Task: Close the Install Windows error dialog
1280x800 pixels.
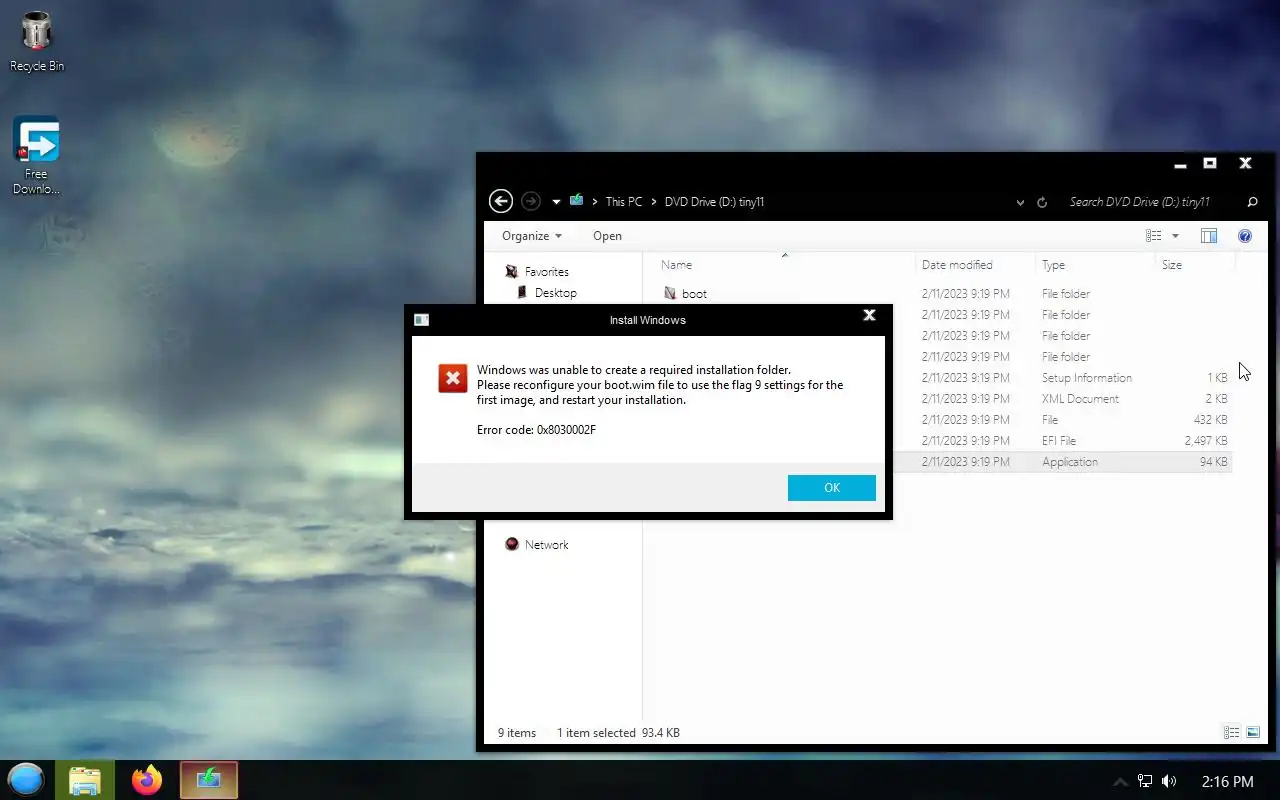Action: tap(869, 315)
